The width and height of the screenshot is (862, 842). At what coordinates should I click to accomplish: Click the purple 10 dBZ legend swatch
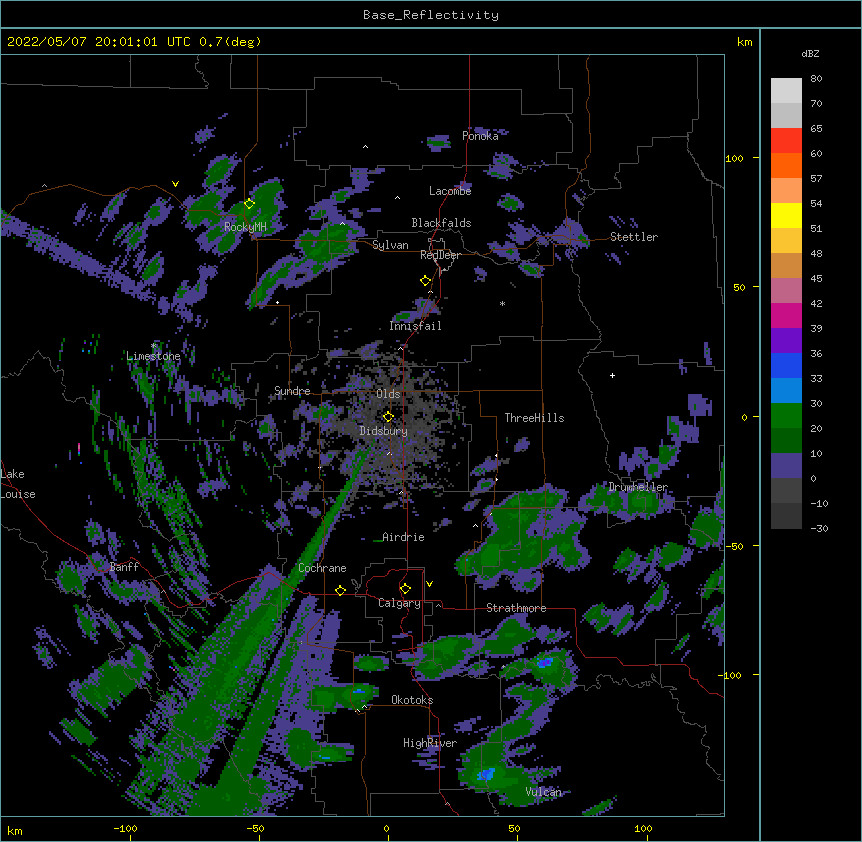coord(786,466)
